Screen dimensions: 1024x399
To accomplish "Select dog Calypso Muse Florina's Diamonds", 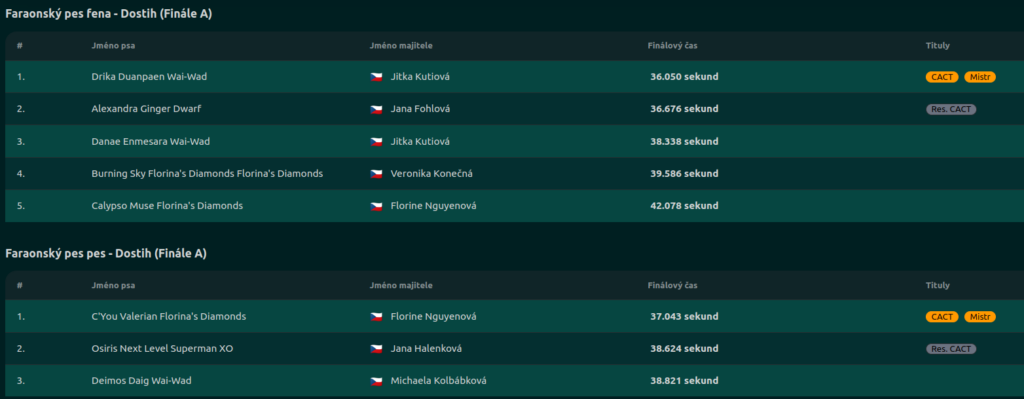I will pos(167,206).
